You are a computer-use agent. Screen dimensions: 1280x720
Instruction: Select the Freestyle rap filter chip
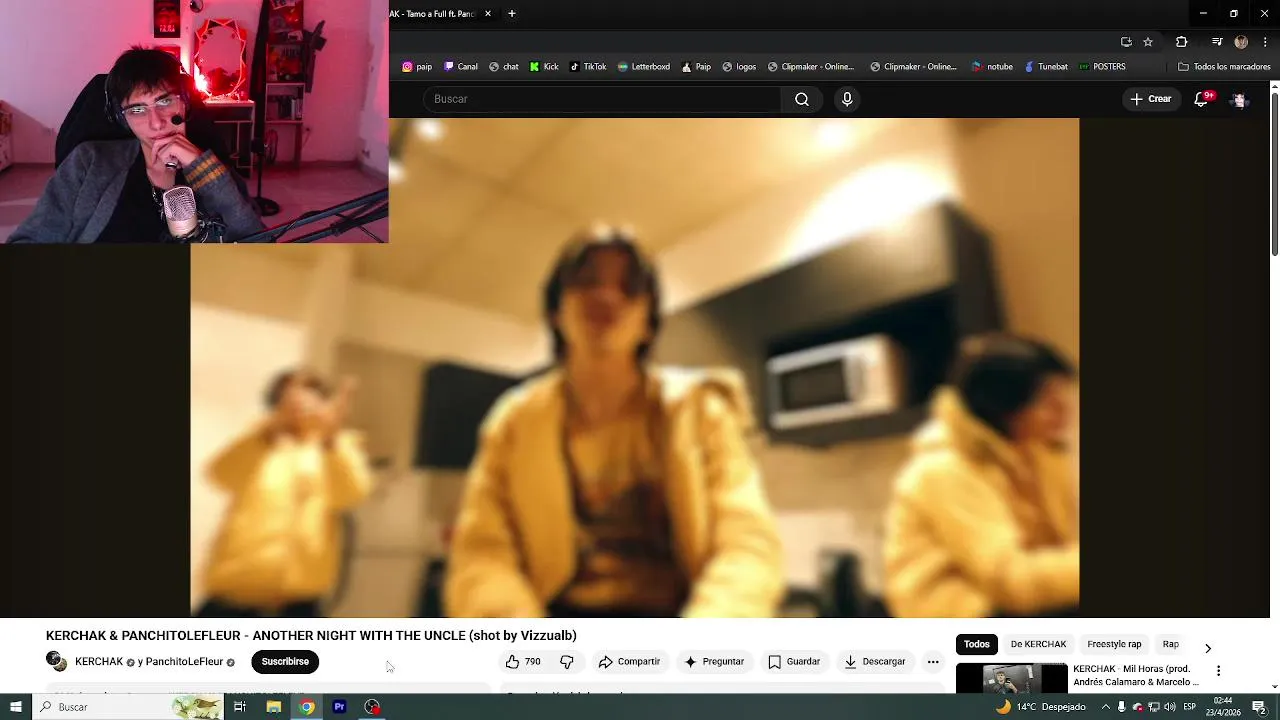pos(1114,644)
